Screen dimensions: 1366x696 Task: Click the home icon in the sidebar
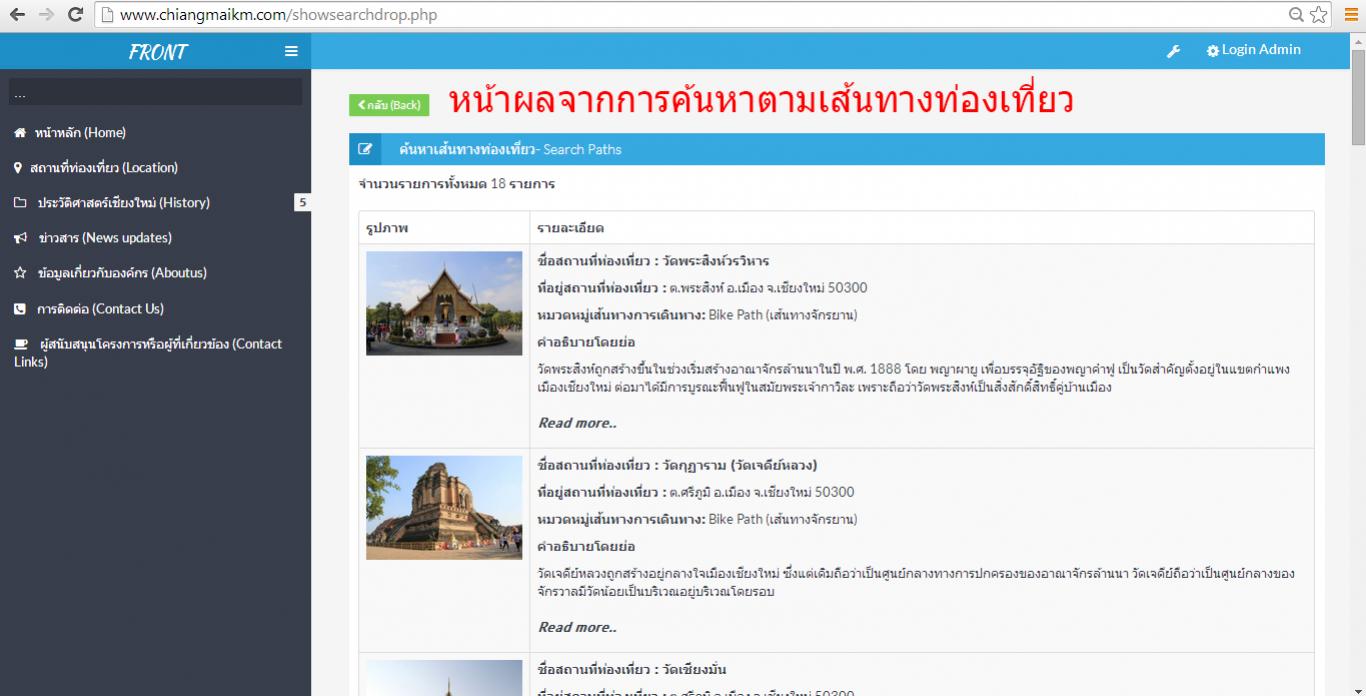tap(20, 133)
